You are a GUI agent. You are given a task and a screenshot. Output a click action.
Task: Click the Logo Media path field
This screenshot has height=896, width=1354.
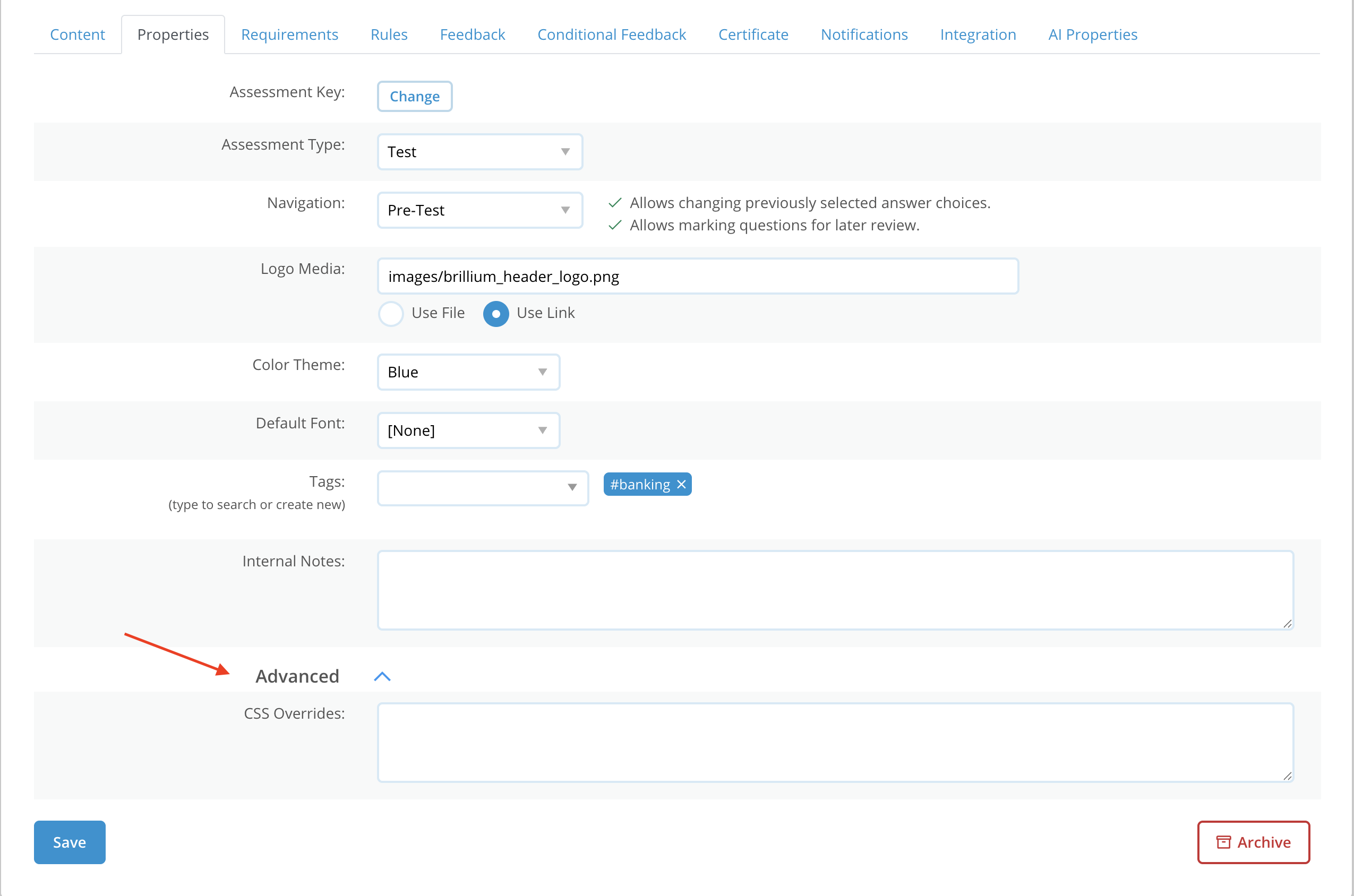coord(698,277)
